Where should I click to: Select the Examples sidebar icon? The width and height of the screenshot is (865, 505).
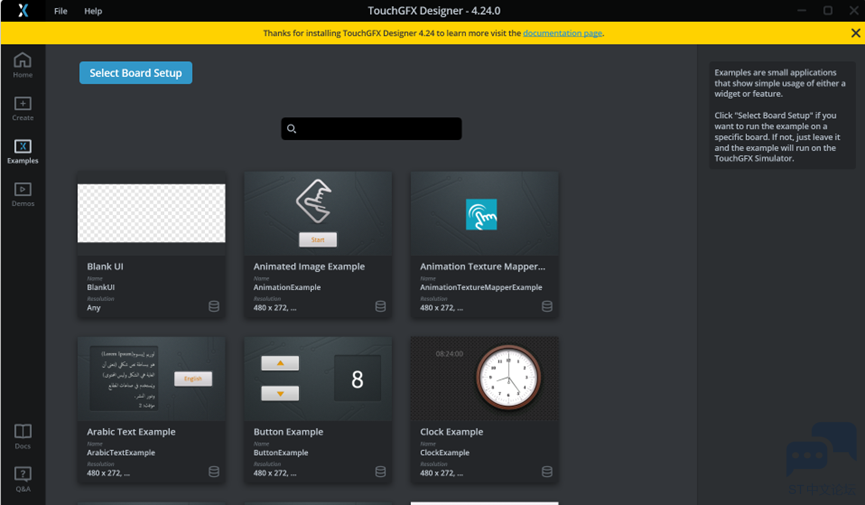[x=23, y=151]
